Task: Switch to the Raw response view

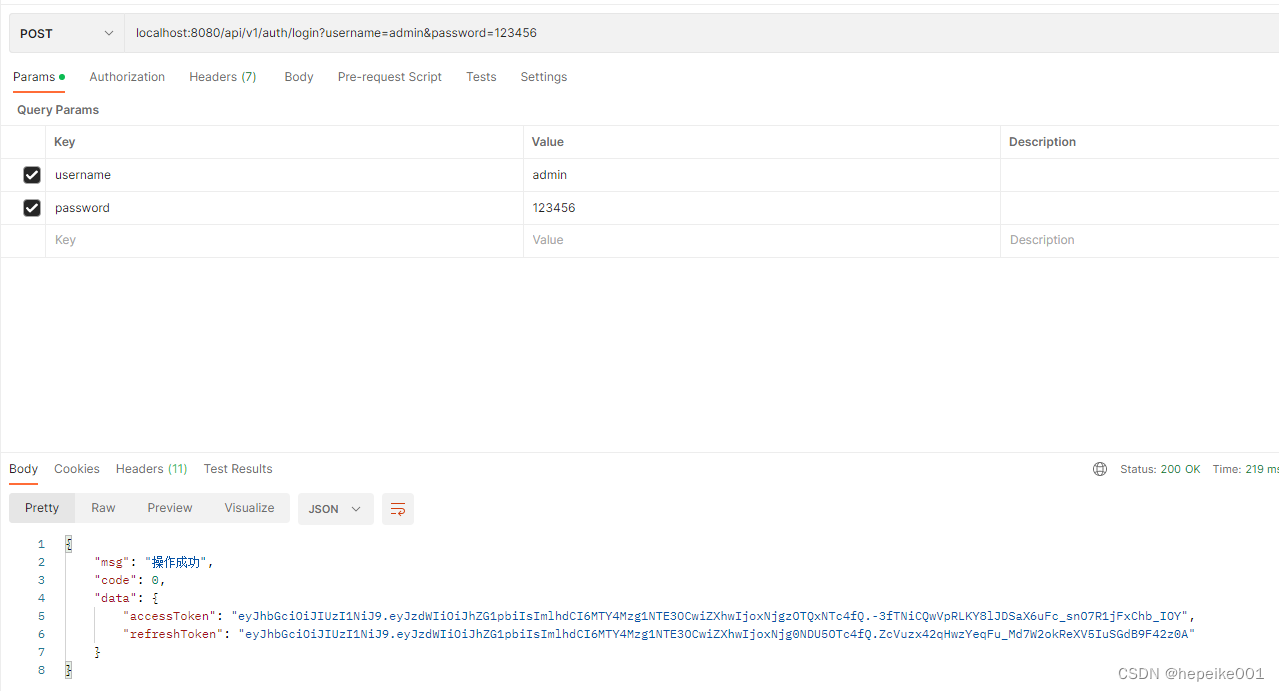Action: pyautogui.click(x=102, y=508)
